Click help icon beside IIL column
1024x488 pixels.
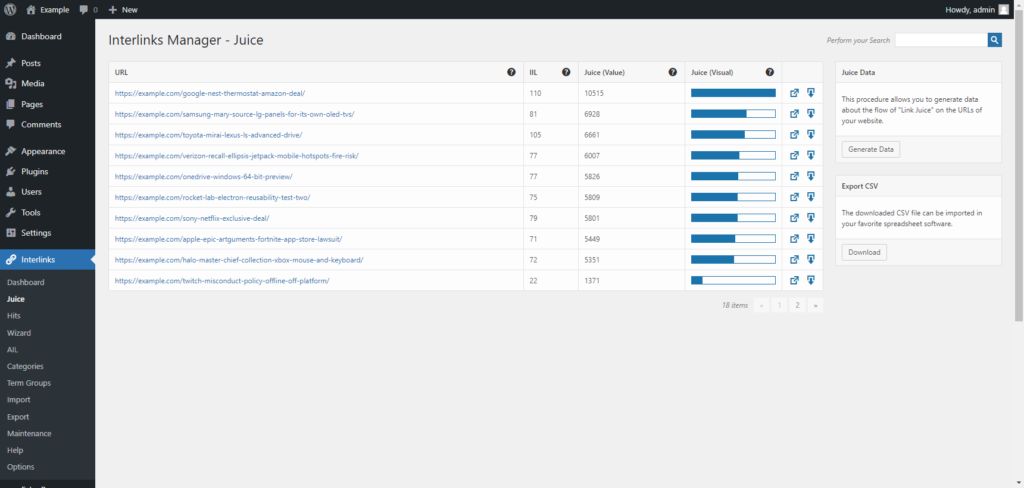click(566, 73)
